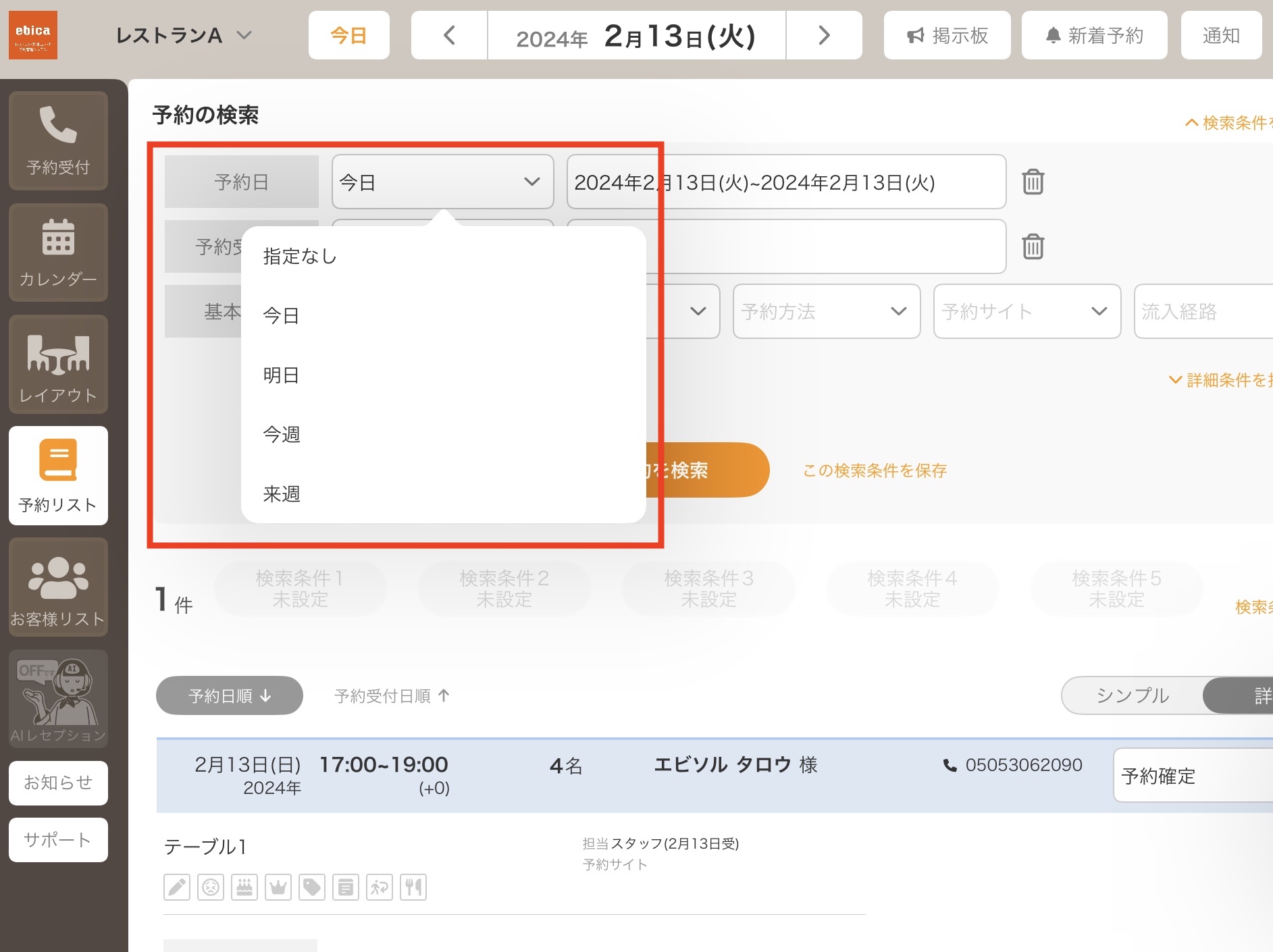Click この検索条件を保存 link
Screen dimensions: 1273x952
coord(875,471)
